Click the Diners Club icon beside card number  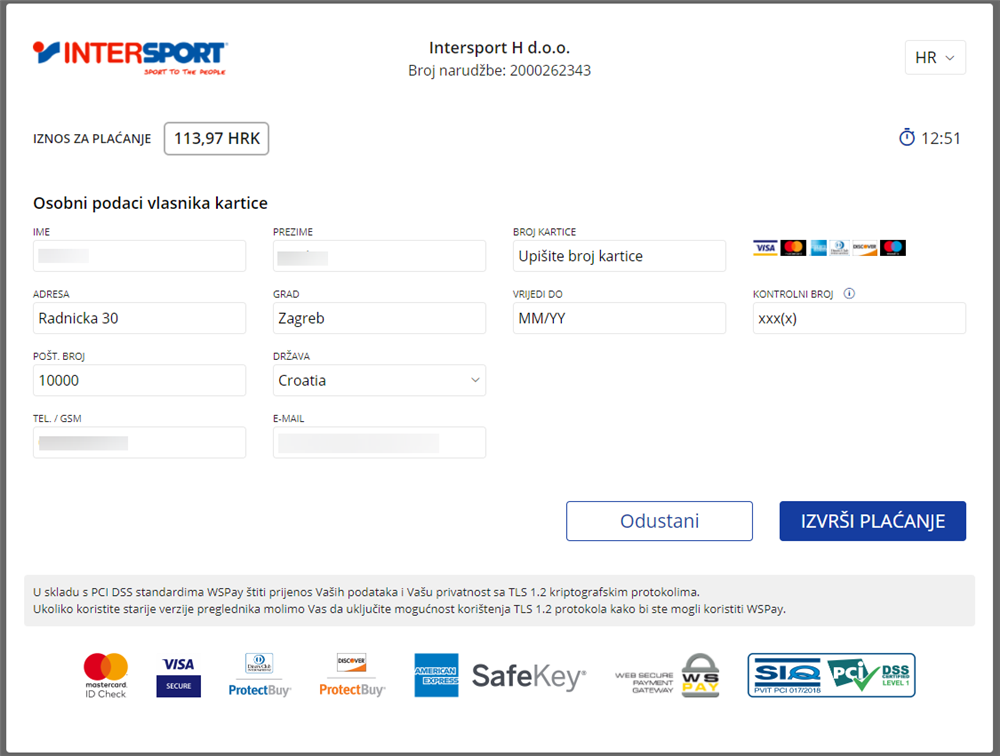pyautogui.click(x=839, y=248)
